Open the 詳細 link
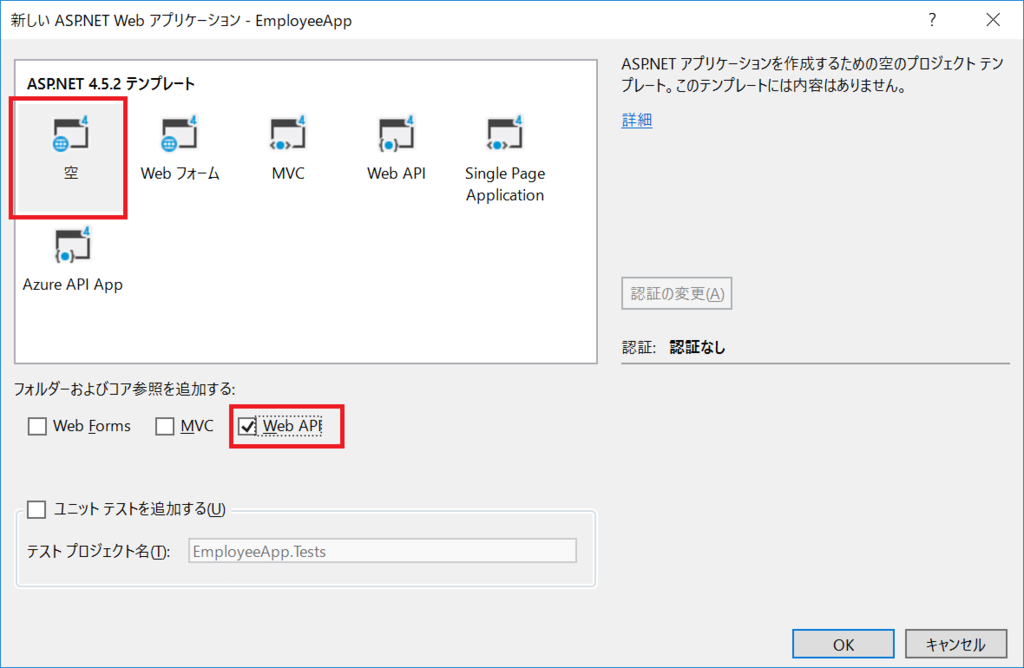The height and width of the screenshot is (668, 1024). [637, 120]
